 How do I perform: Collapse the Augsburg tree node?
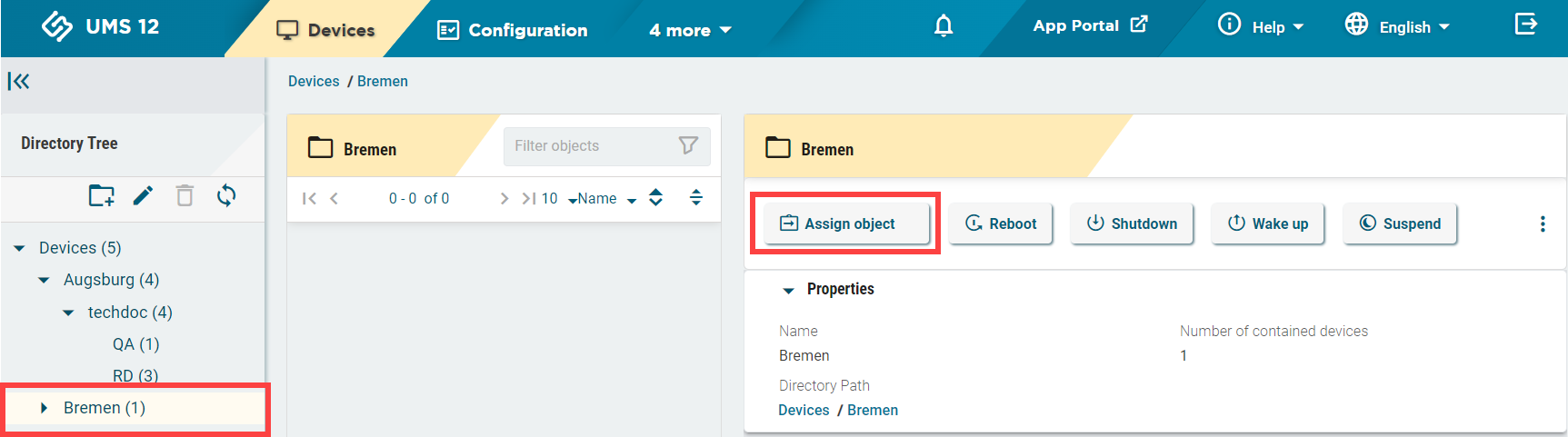(44, 280)
